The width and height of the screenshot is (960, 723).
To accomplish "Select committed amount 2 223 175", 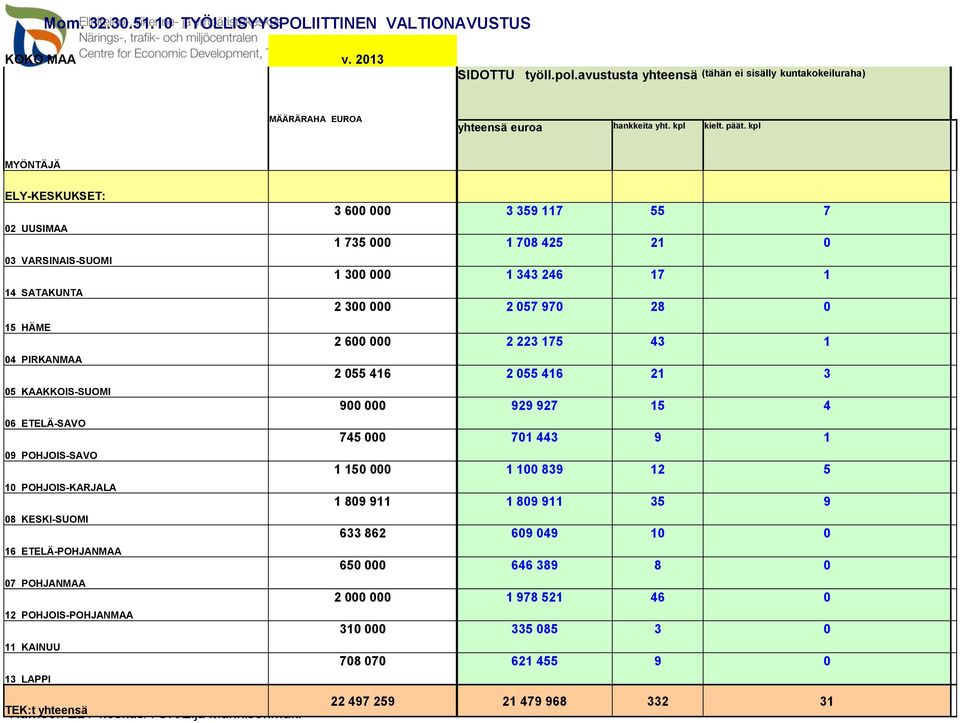I will pos(534,342).
